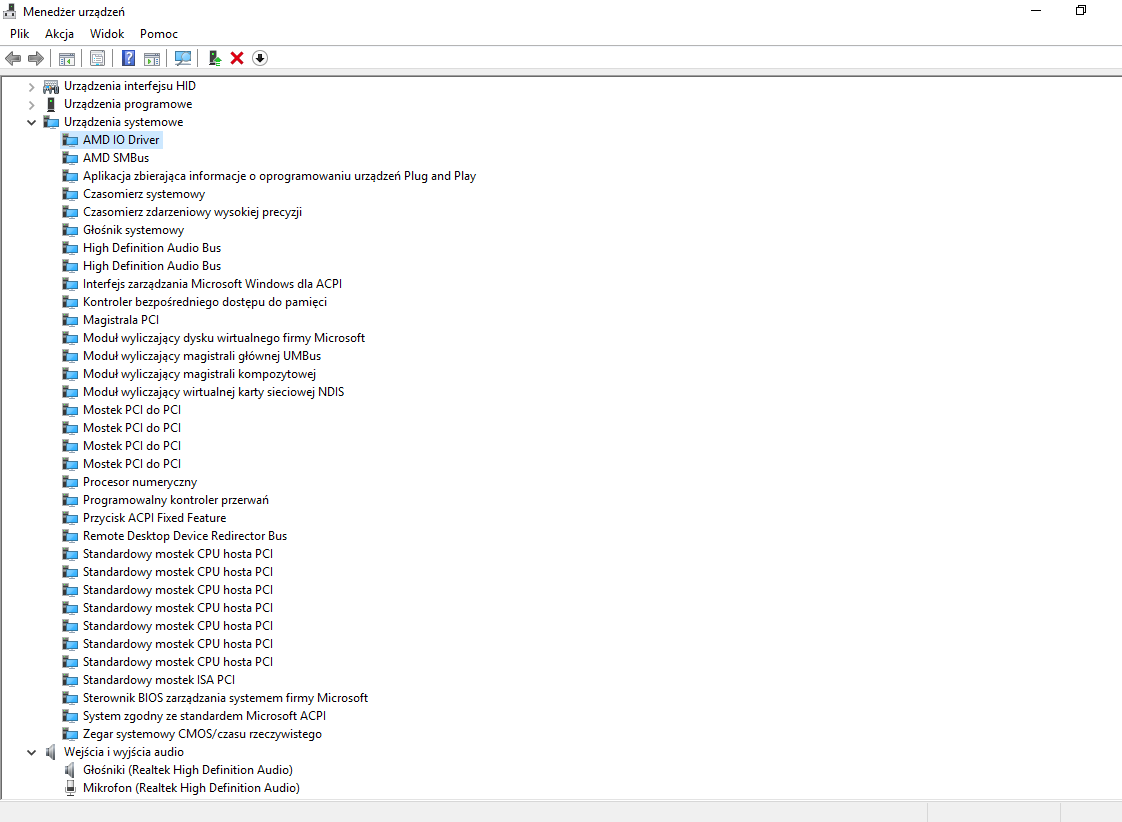The image size is (1122, 822).
Task: Select Zegar systemowy CMOS/czasu rzeczywistego
Action: pos(202,734)
